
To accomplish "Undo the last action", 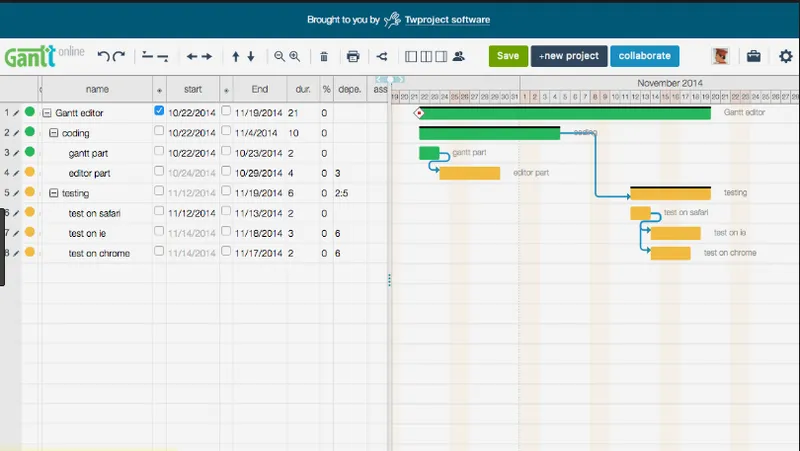I will pos(104,56).
